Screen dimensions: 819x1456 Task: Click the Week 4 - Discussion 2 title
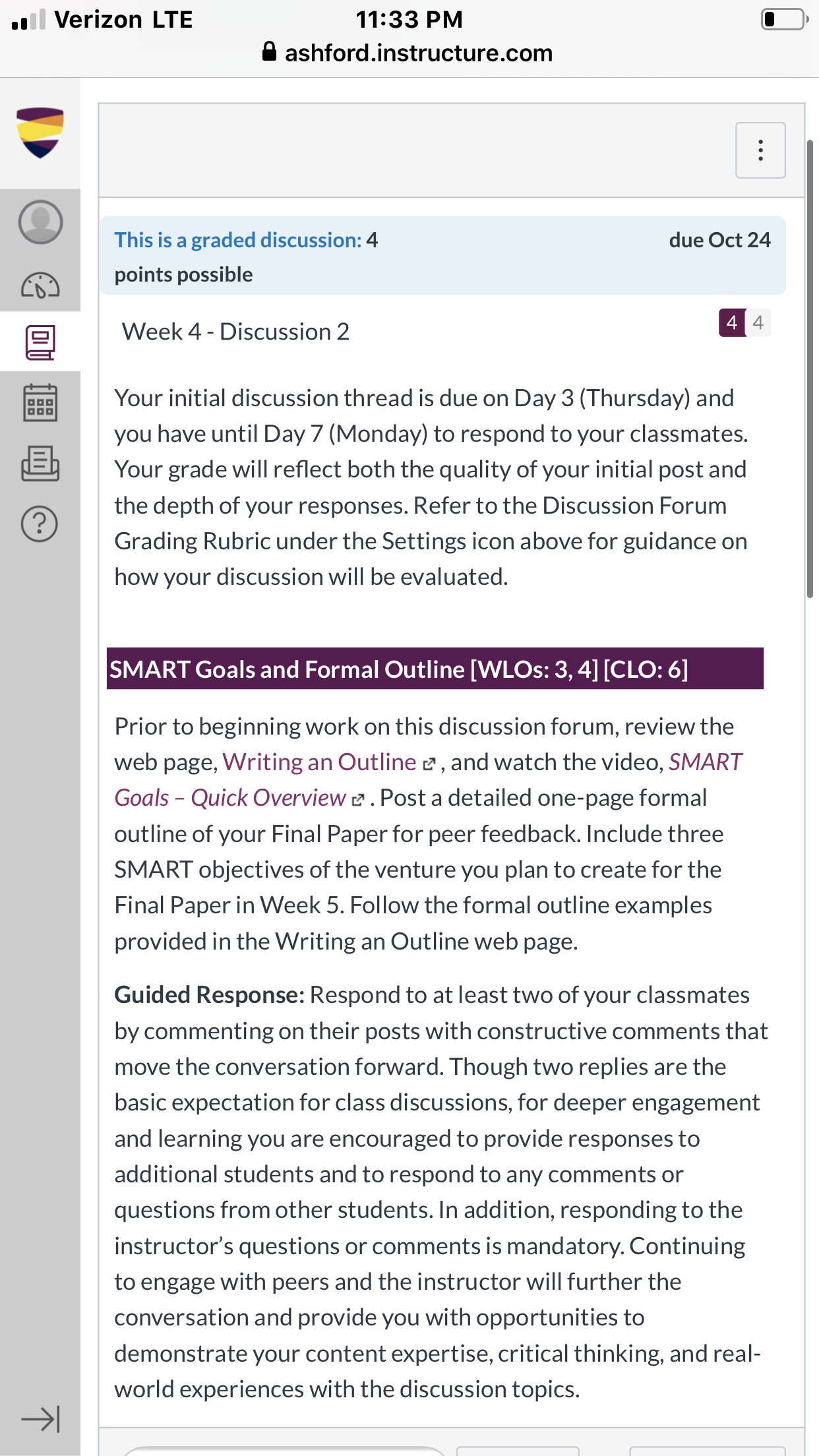click(x=235, y=332)
